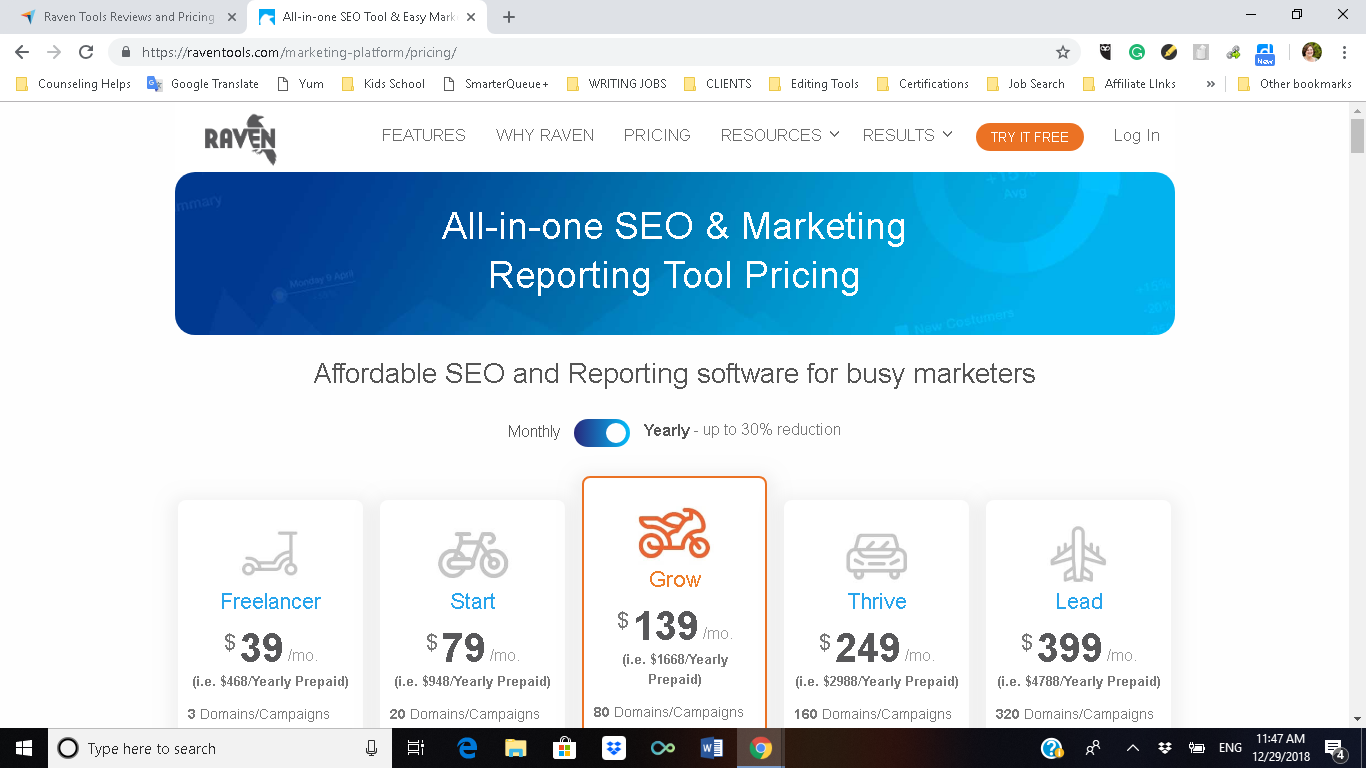Open Dropbox from the taskbar
This screenshot has height=768, width=1366.
[614, 748]
